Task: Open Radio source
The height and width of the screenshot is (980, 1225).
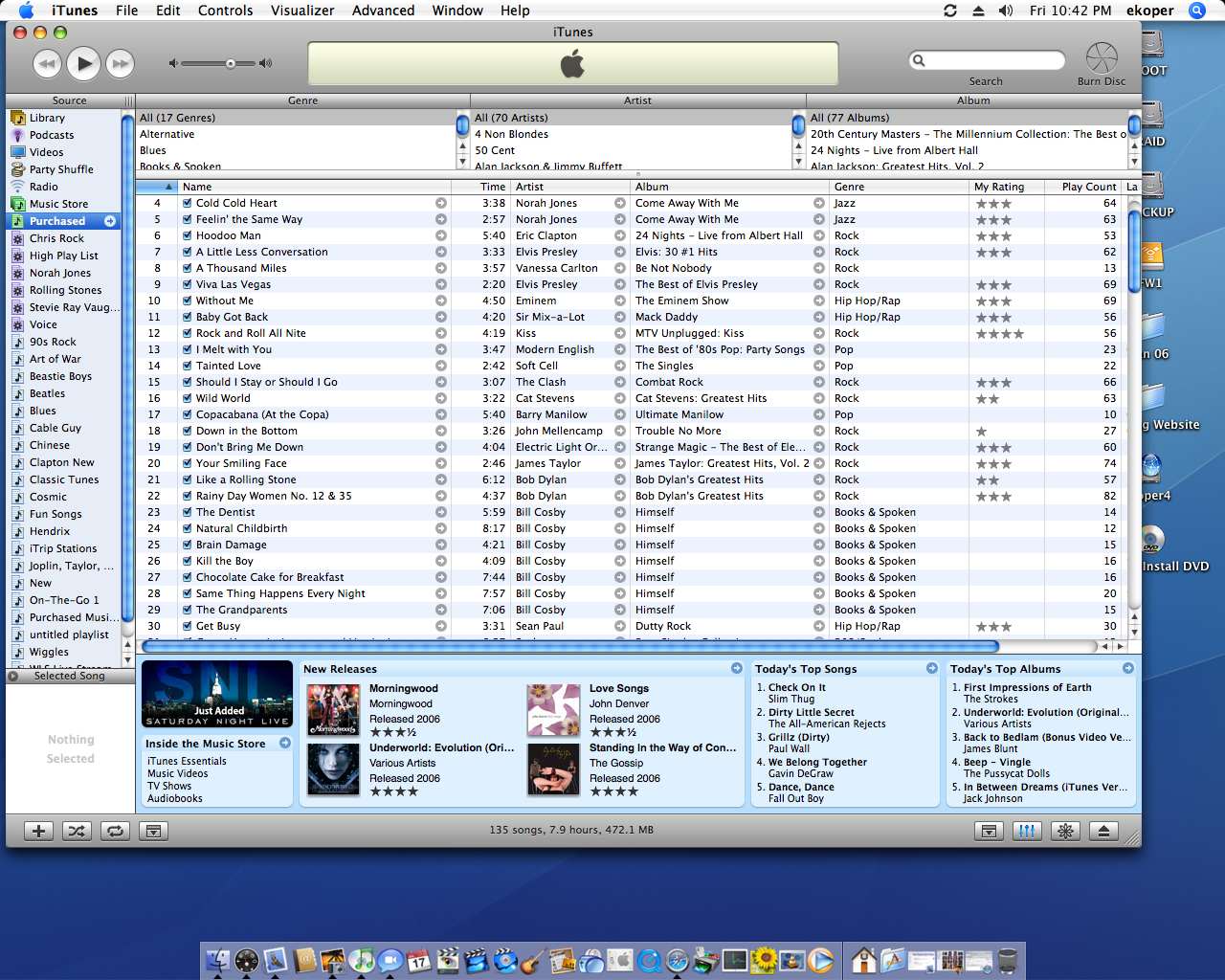Action: point(63,187)
